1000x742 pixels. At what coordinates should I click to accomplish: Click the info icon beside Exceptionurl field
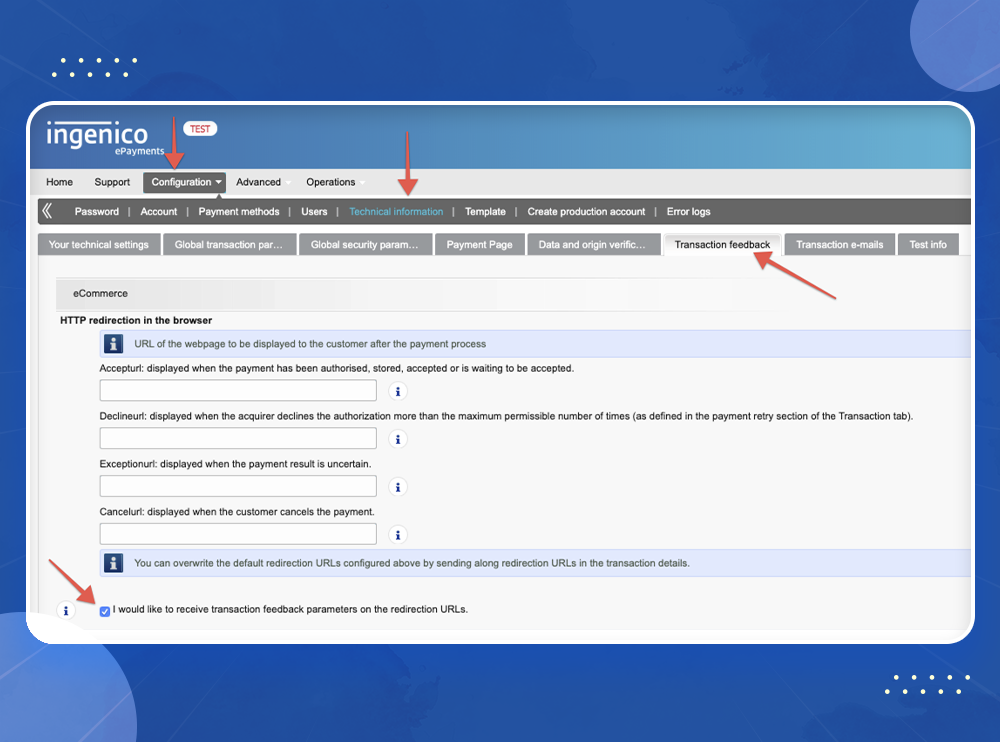tap(397, 487)
